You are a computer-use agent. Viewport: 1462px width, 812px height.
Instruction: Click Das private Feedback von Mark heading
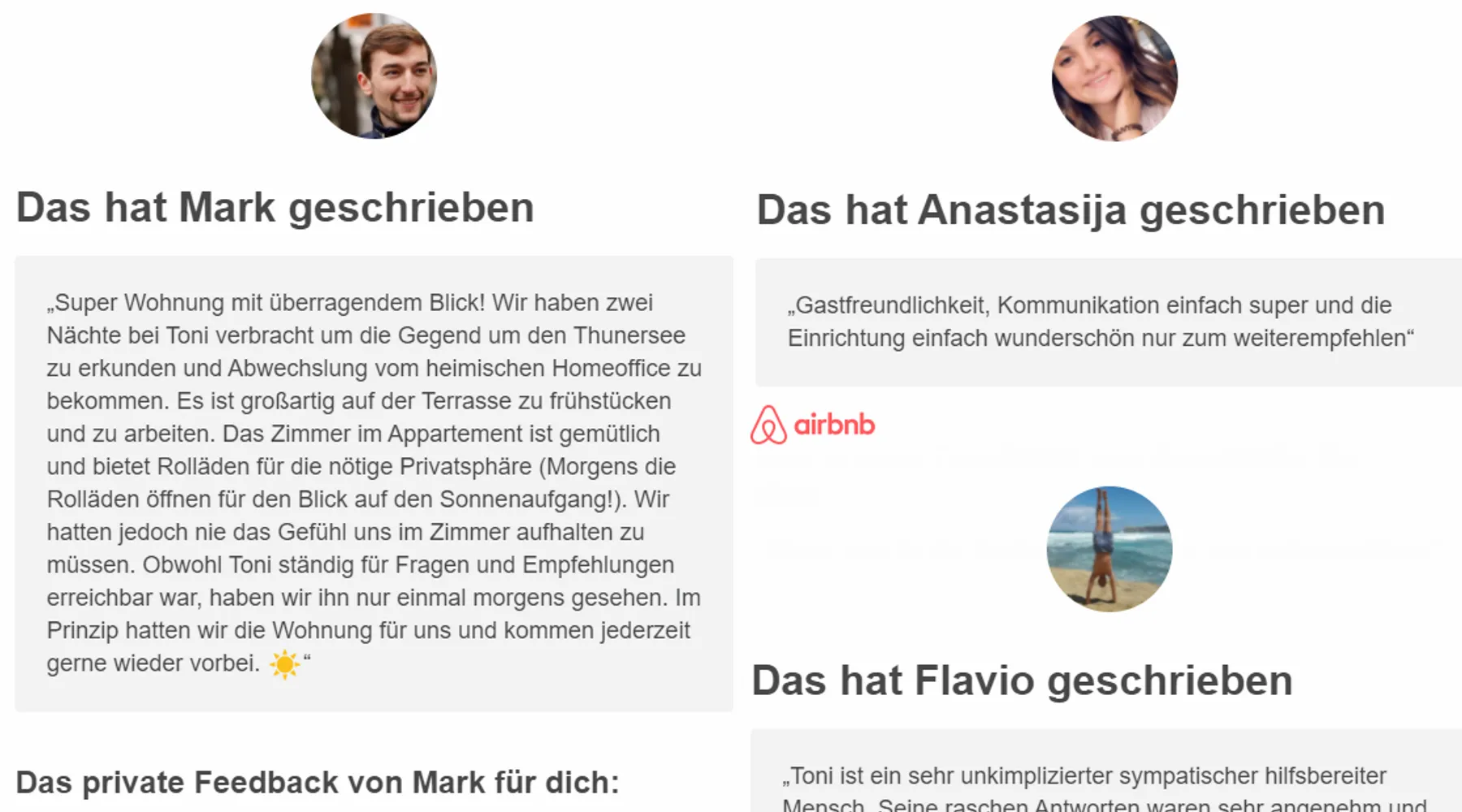(318, 783)
